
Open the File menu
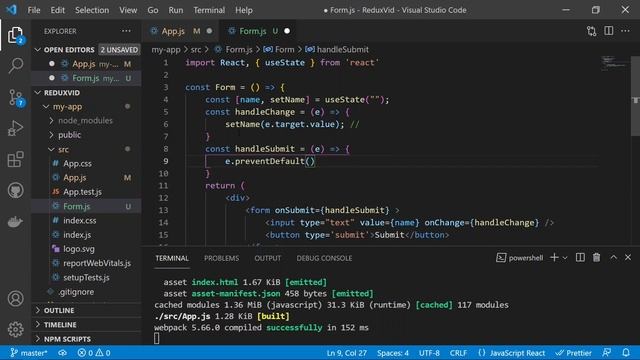pyautogui.click(x=34, y=10)
